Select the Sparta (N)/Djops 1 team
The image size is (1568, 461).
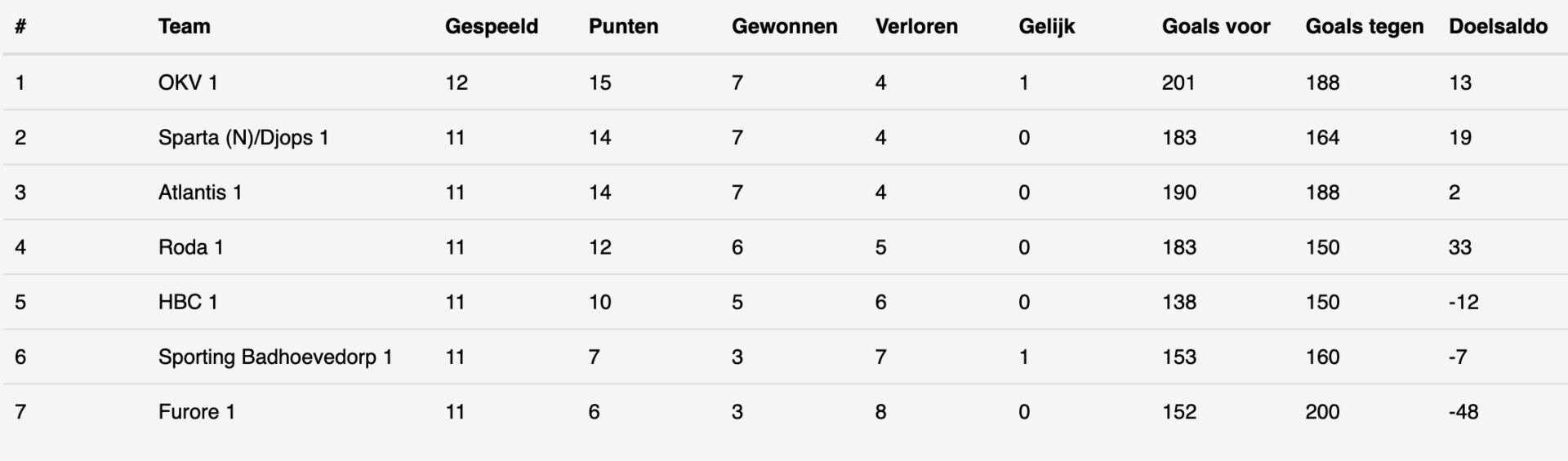(243, 137)
